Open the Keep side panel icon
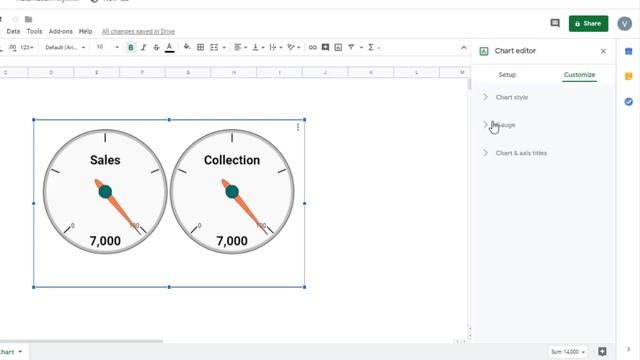Image resolution: width=640 pixels, height=360 pixels. point(629,76)
